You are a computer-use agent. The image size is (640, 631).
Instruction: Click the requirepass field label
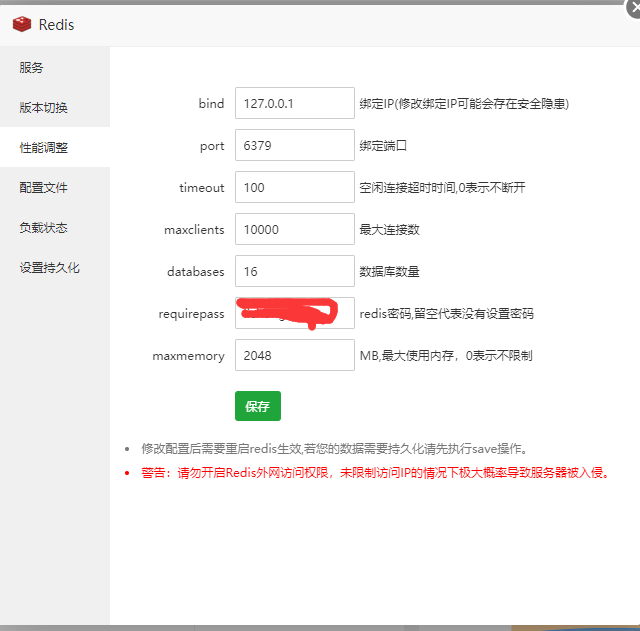[x=191, y=314]
